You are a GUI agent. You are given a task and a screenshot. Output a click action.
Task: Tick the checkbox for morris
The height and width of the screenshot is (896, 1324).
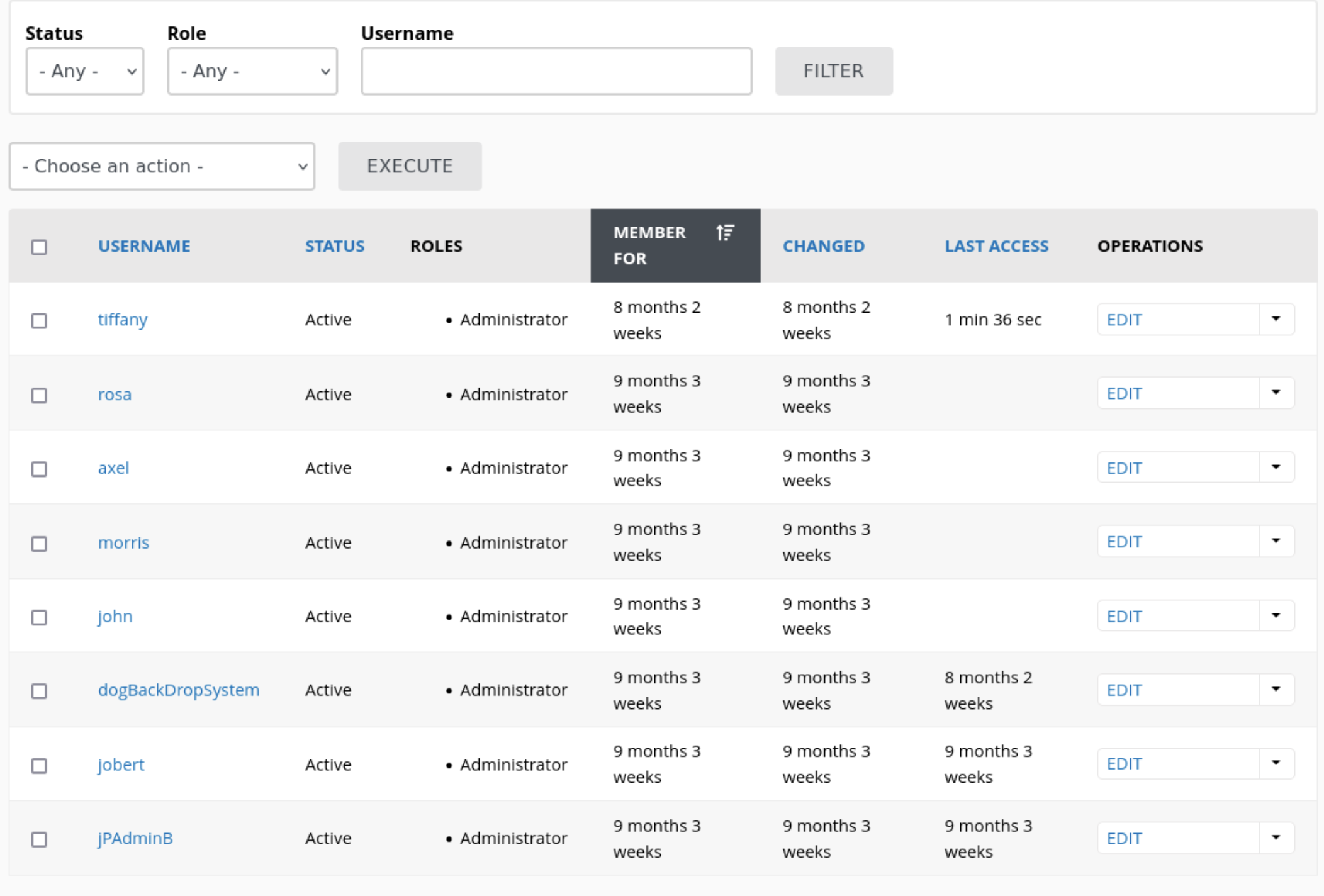(x=39, y=543)
